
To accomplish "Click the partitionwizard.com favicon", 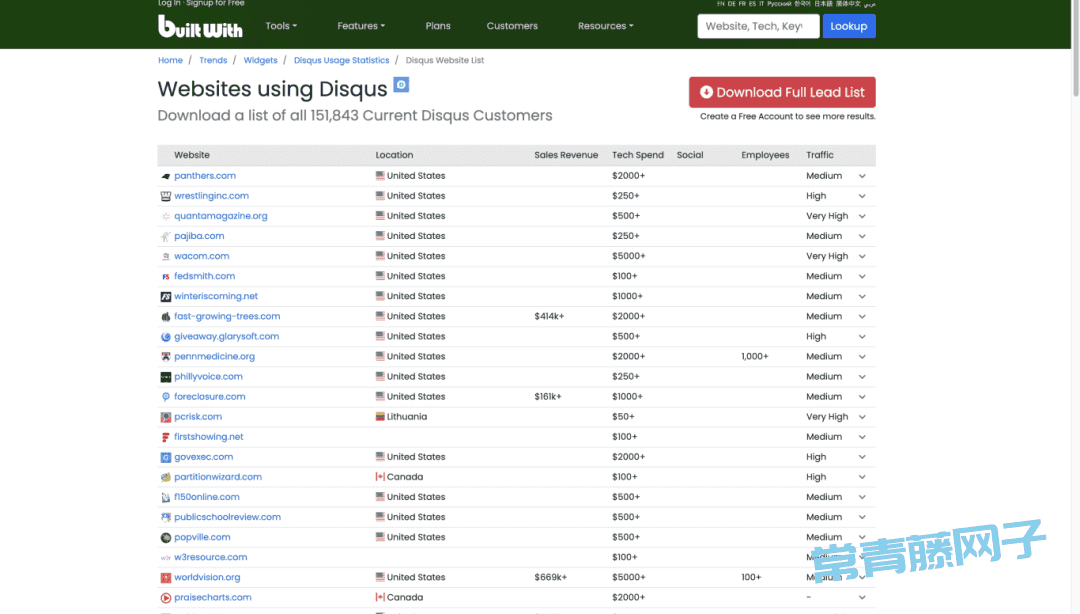I will tap(165, 477).
